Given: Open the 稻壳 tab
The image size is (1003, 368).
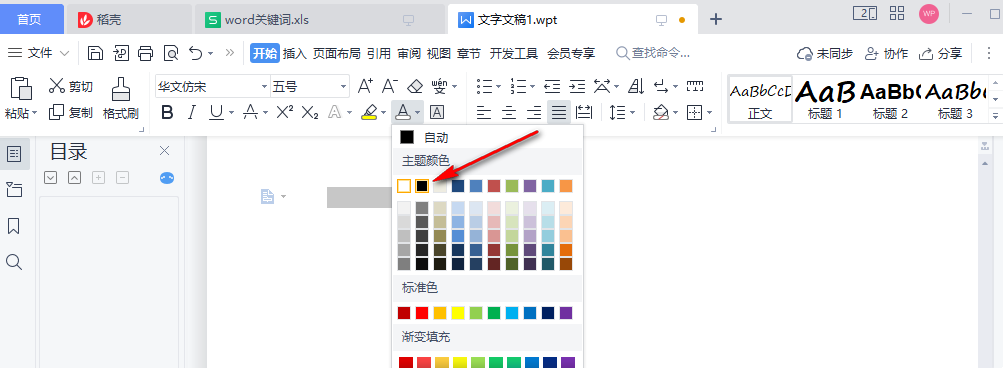Looking at the screenshot, I should (x=129, y=20).
